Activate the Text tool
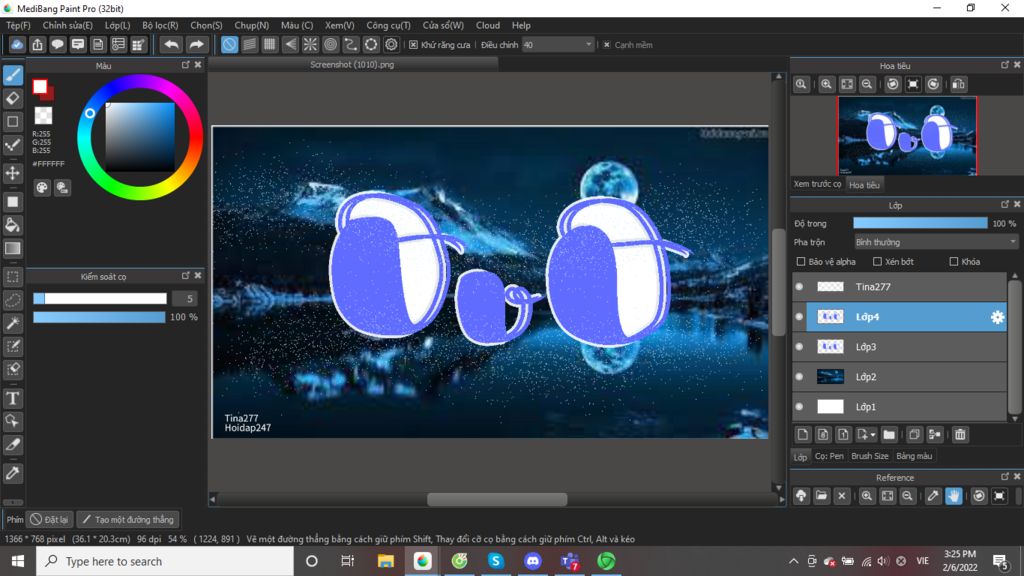The width and height of the screenshot is (1024, 576). point(13,398)
